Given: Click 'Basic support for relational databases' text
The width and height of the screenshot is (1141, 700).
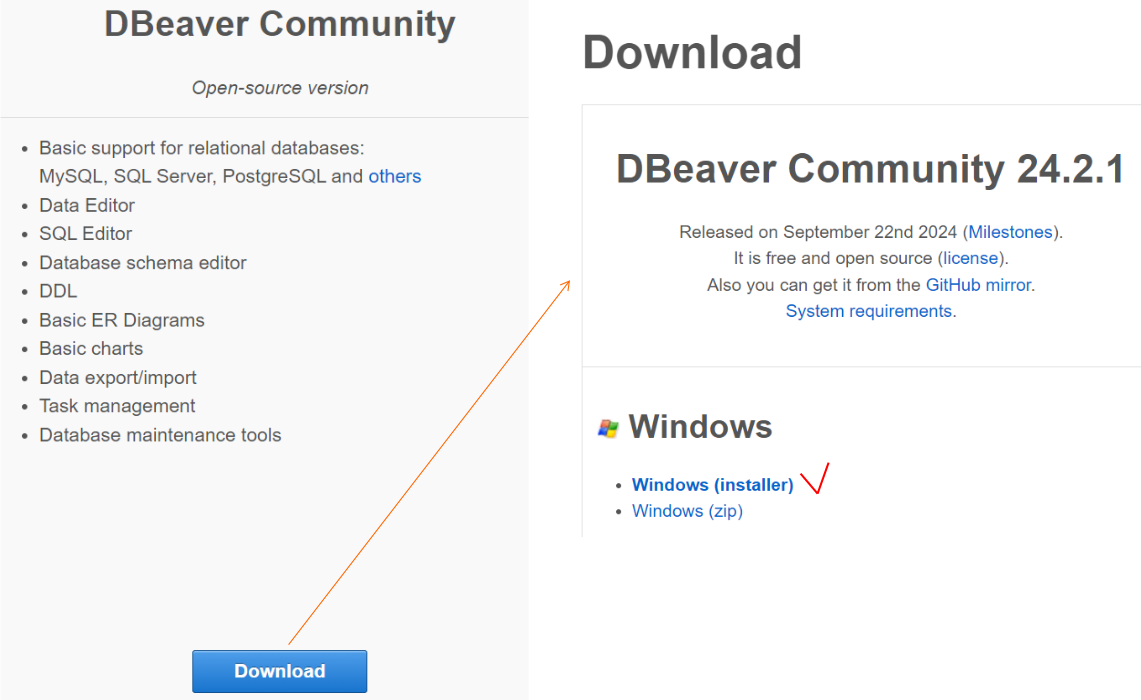Looking at the screenshot, I should 202,148.
